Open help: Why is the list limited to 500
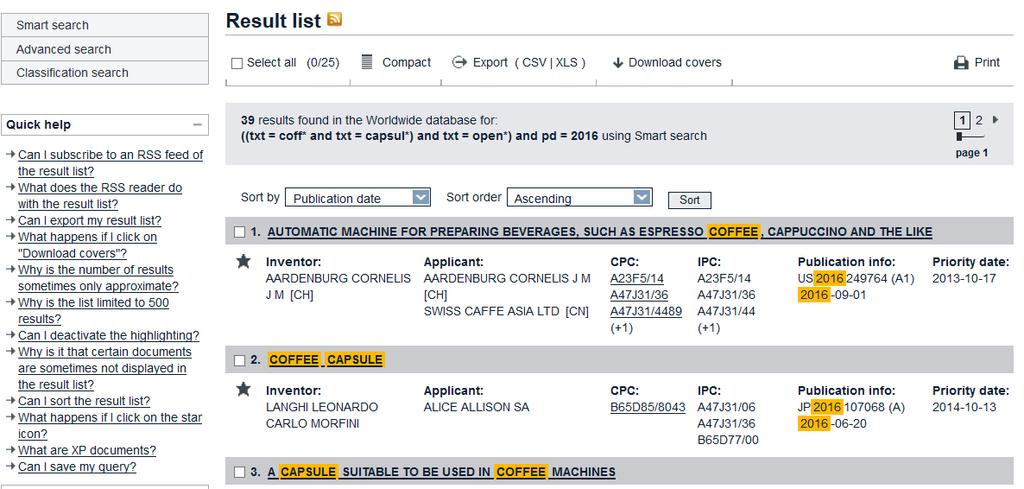The height and width of the screenshot is (489, 1024). pyautogui.click(x=93, y=311)
